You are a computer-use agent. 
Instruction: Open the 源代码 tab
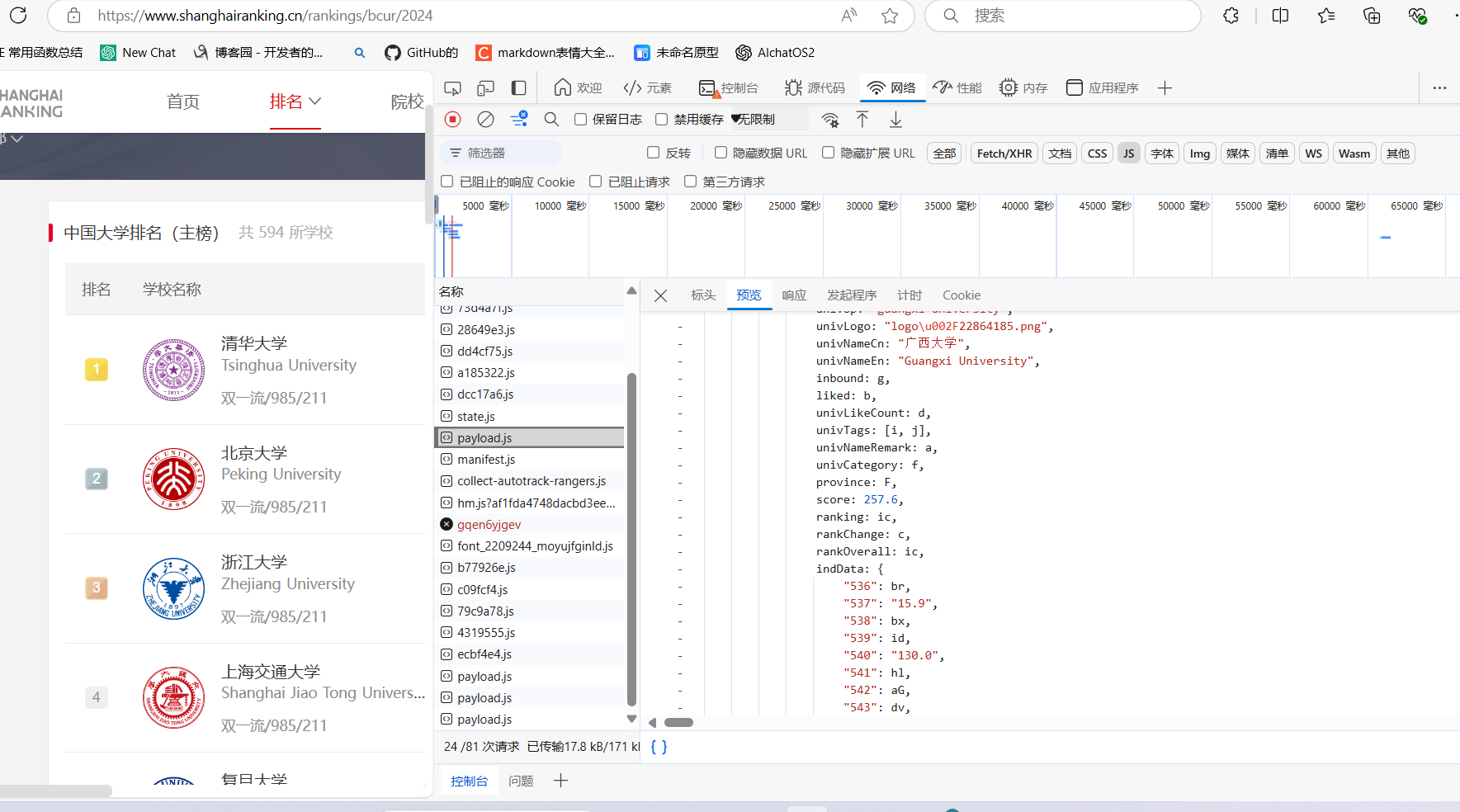coord(815,87)
